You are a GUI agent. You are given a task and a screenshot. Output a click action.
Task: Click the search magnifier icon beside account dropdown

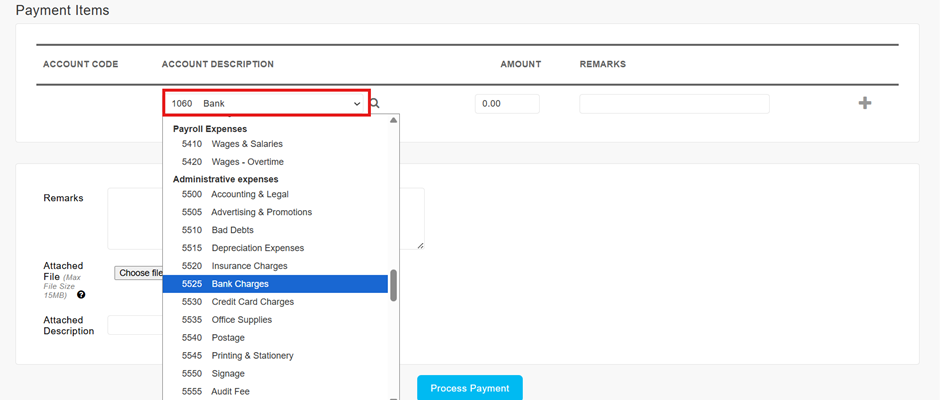(x=375, y=103)
